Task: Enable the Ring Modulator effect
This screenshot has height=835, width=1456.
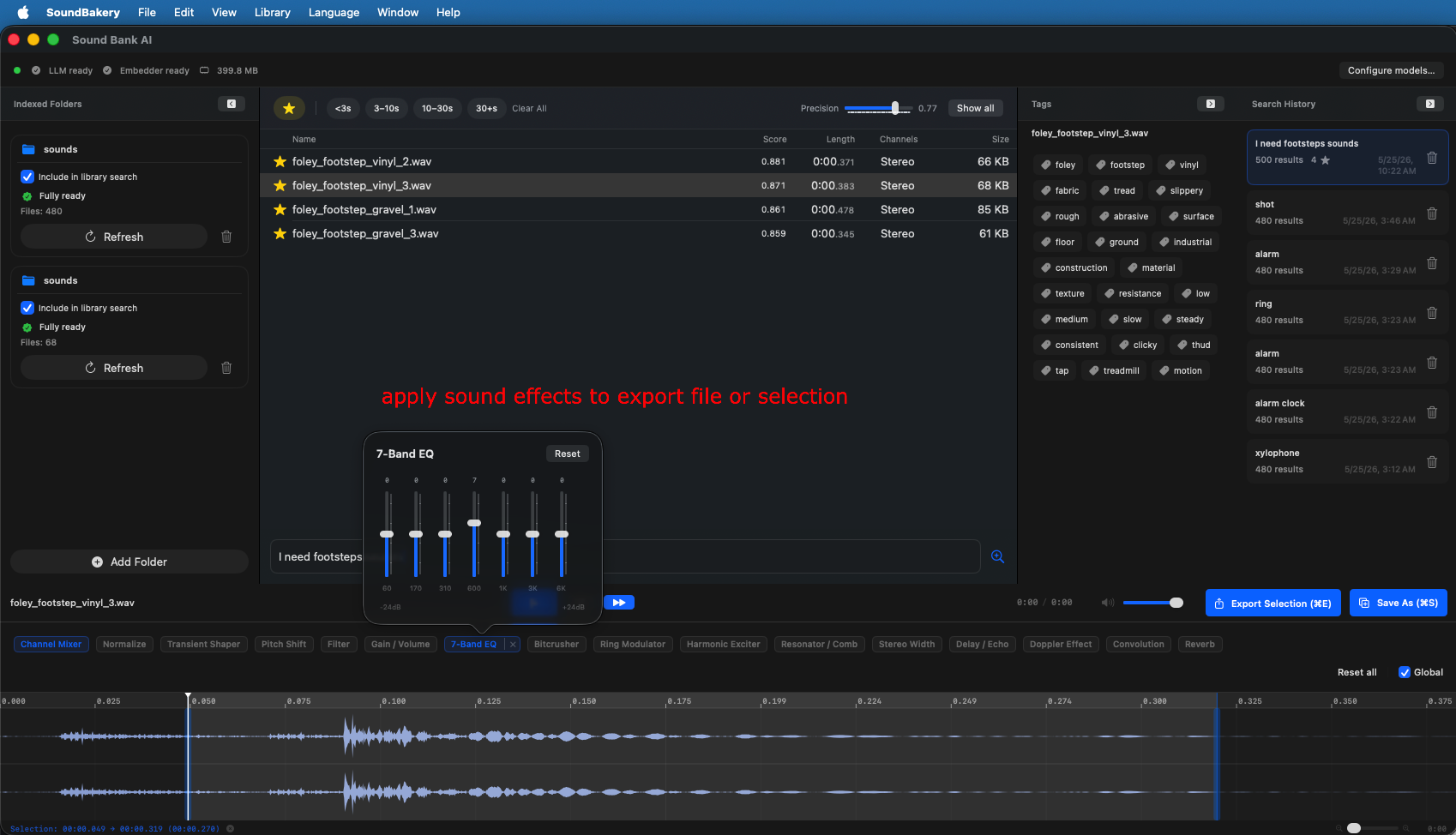Action: tap(633, 644)
